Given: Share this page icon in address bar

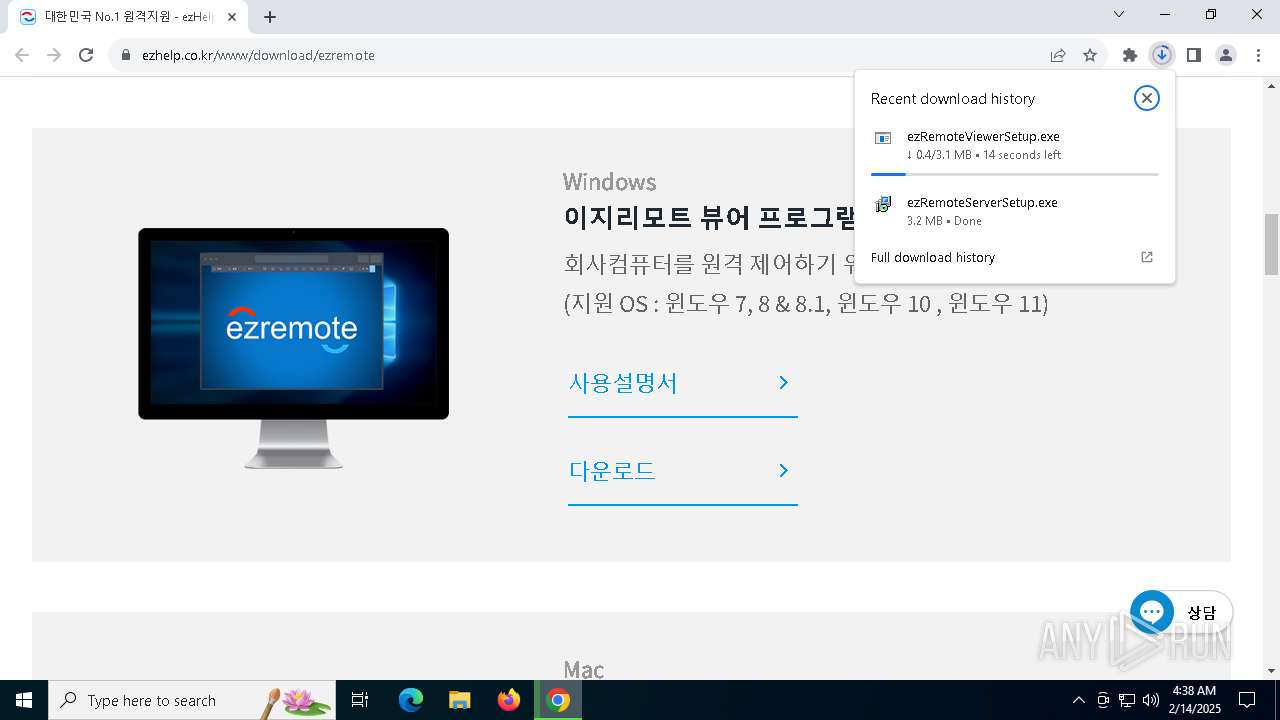Looking at the screenshot, I should tap(1058, 55).
